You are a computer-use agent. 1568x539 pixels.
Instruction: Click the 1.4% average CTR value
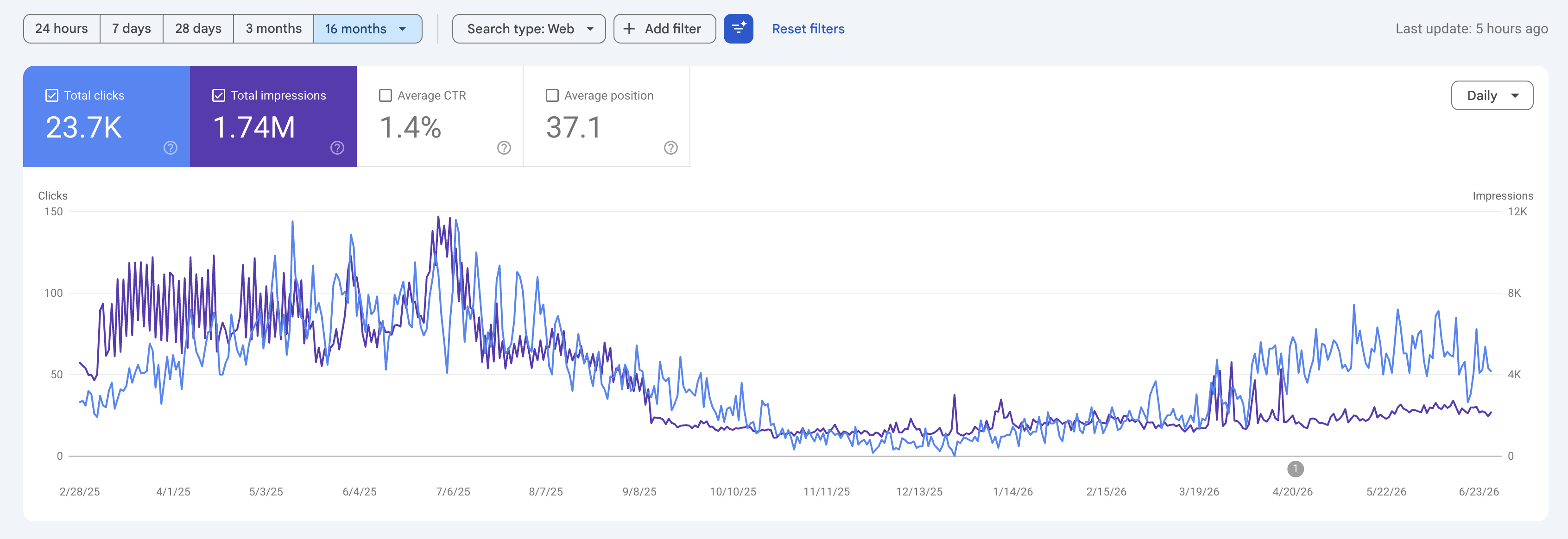410,127
